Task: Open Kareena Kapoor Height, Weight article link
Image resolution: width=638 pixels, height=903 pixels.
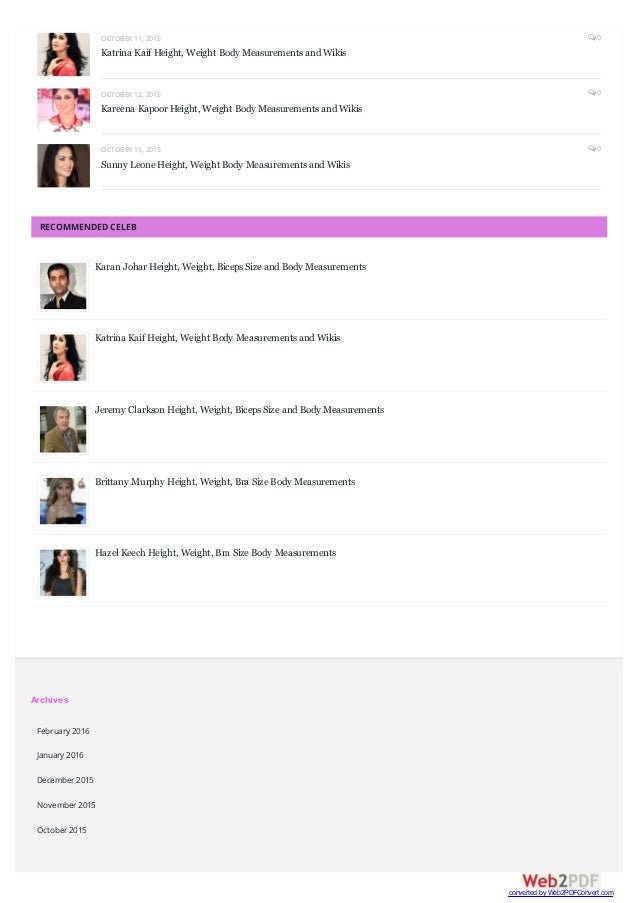Action: coord(231,109)
